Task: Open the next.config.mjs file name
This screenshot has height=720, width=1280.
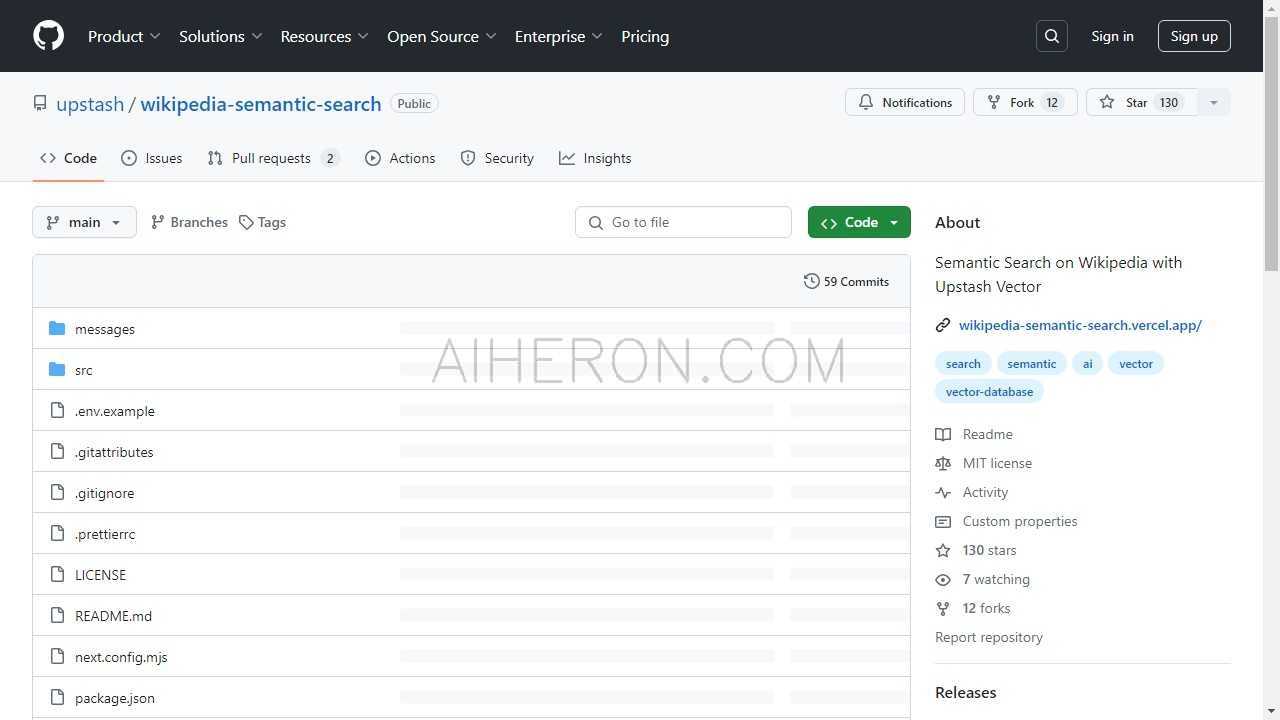Action: tap(121, 657)
